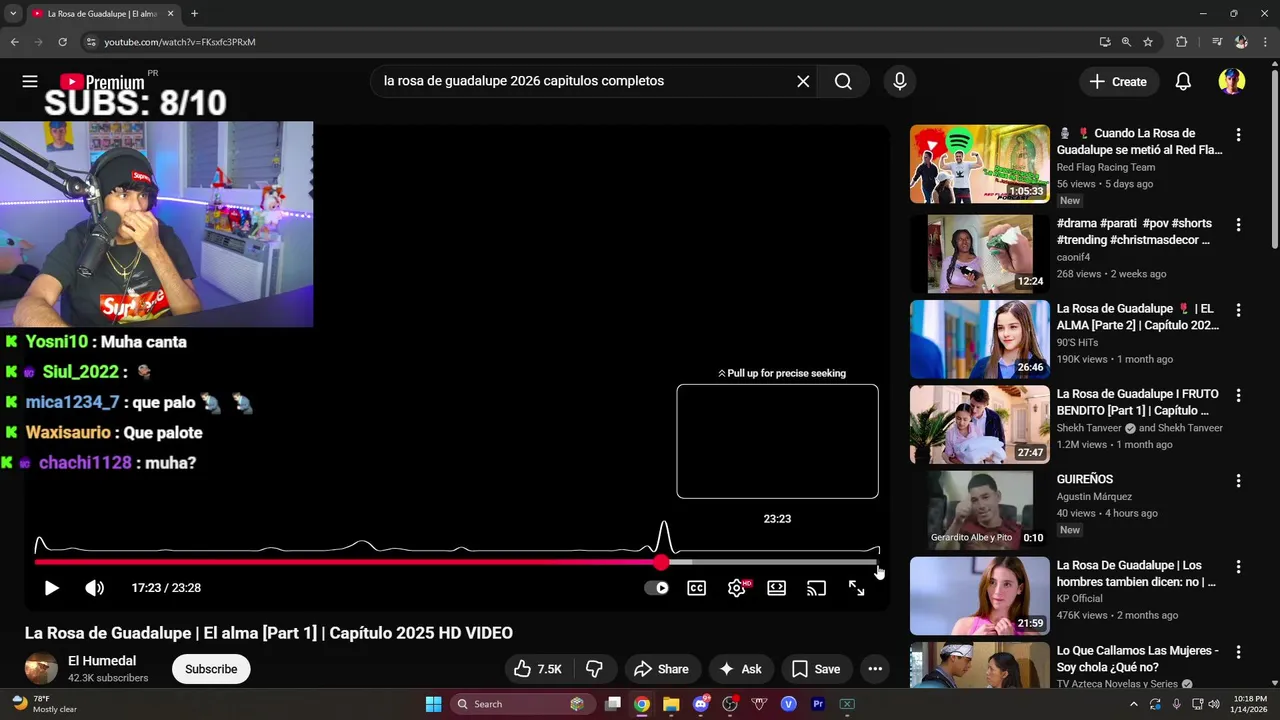Viewport: 1280px width, 720px height.
Task: Open options for Lo Que Callamos Las Mujeres video
Action: coord(1238,652)
